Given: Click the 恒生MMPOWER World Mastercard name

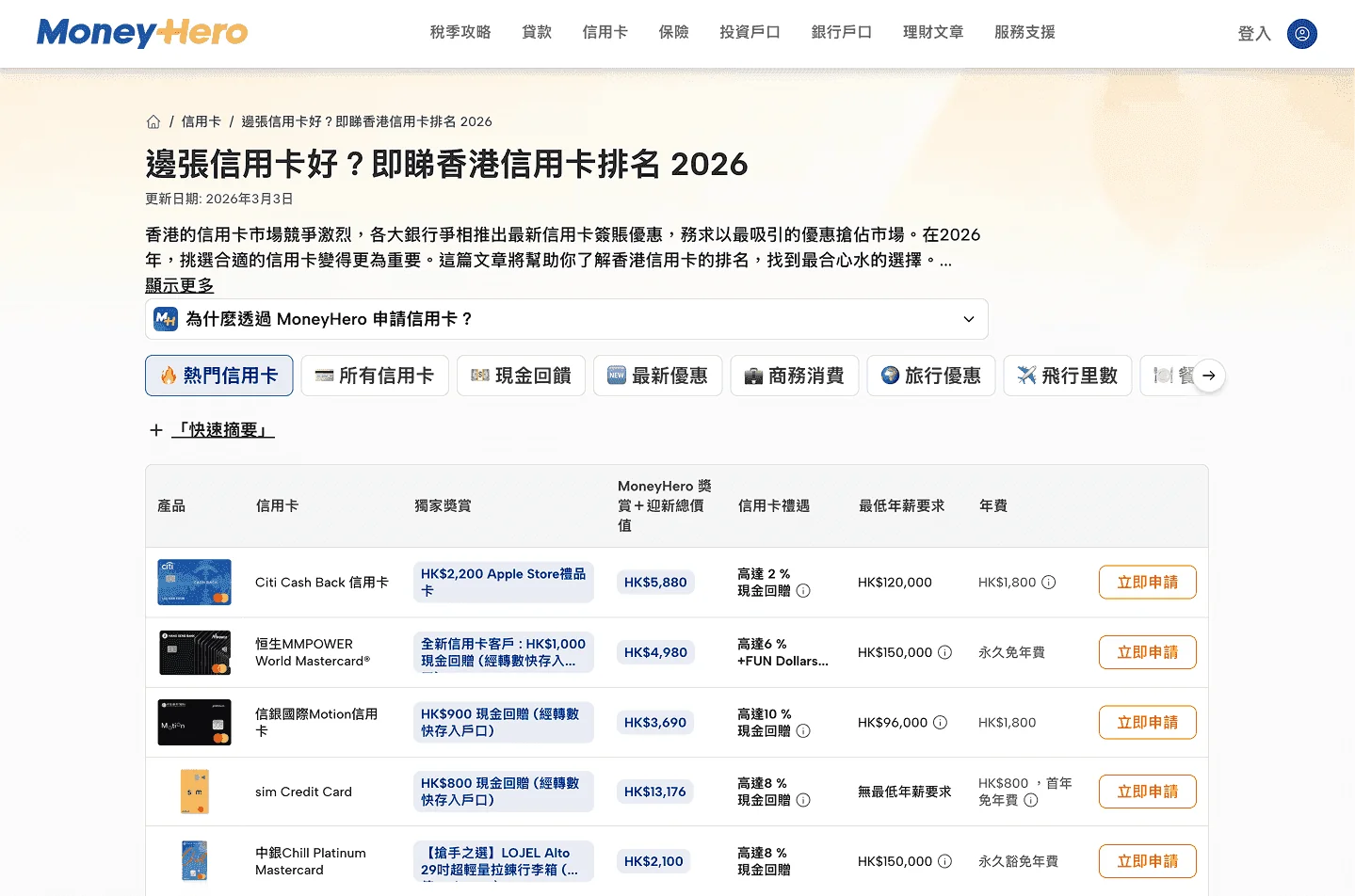Looking at the screenshot, I should 313,652.
